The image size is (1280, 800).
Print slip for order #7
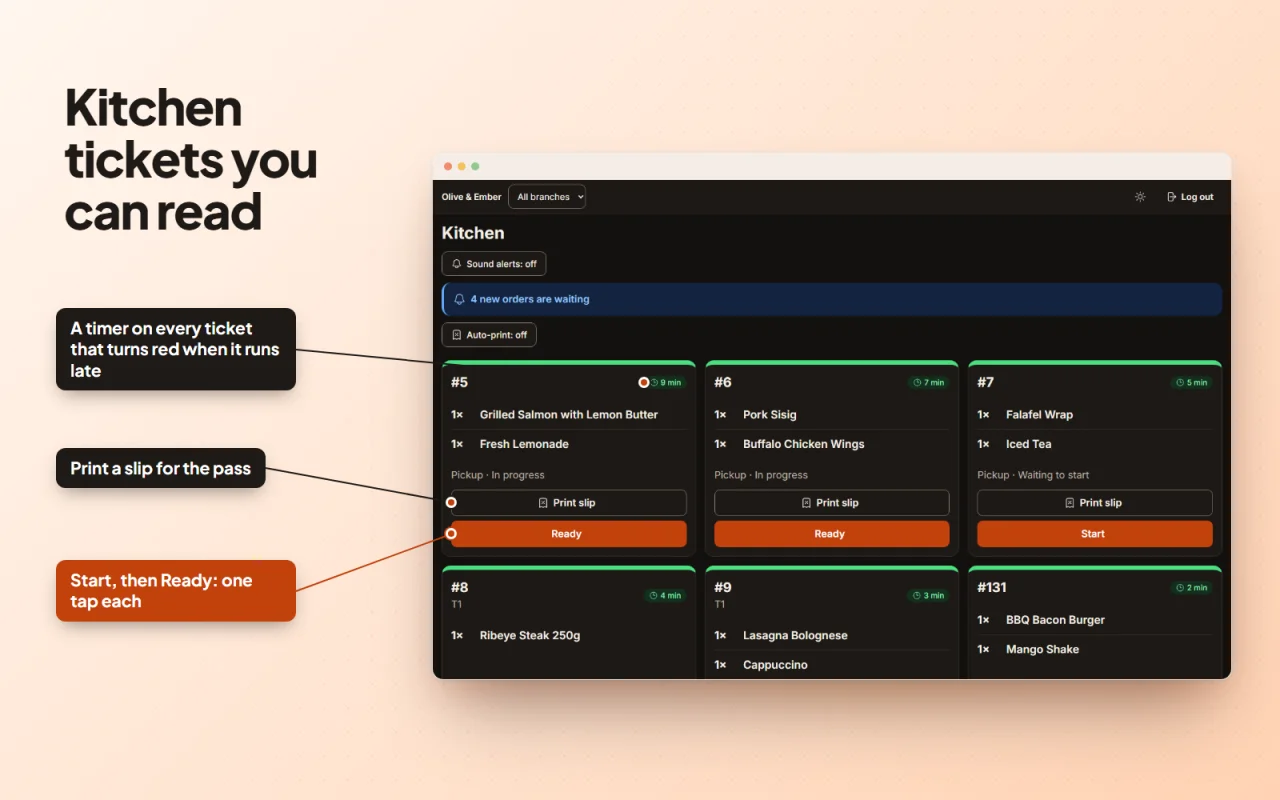click(1095, 503)
